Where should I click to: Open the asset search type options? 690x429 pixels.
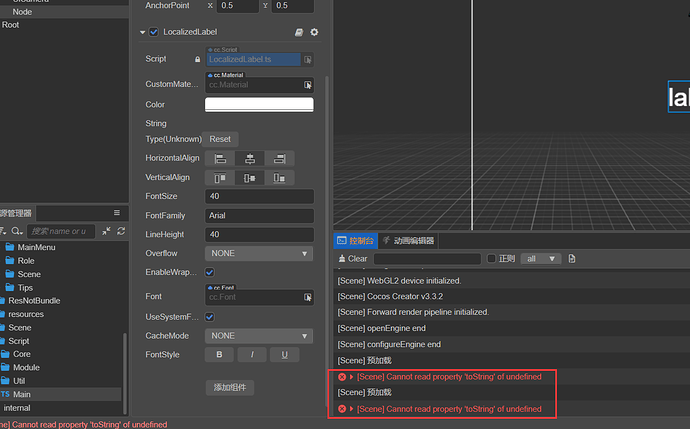coord(17,231)
